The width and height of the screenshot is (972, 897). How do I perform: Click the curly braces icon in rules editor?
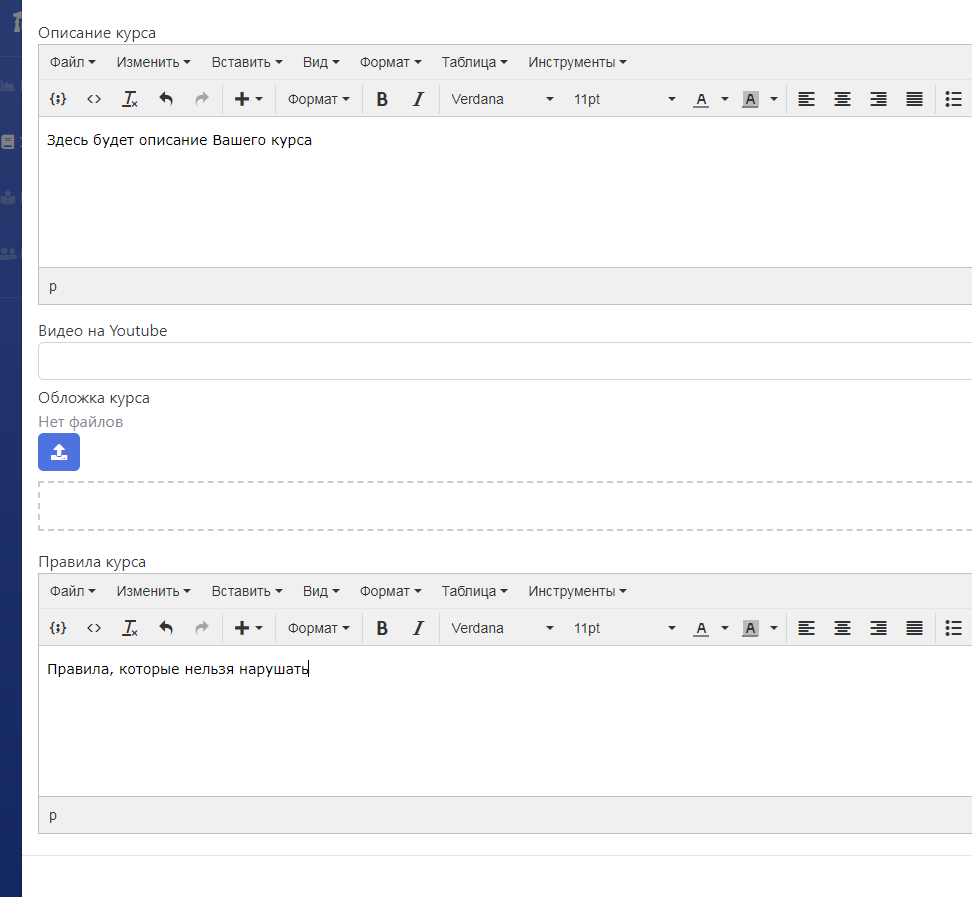58,628
